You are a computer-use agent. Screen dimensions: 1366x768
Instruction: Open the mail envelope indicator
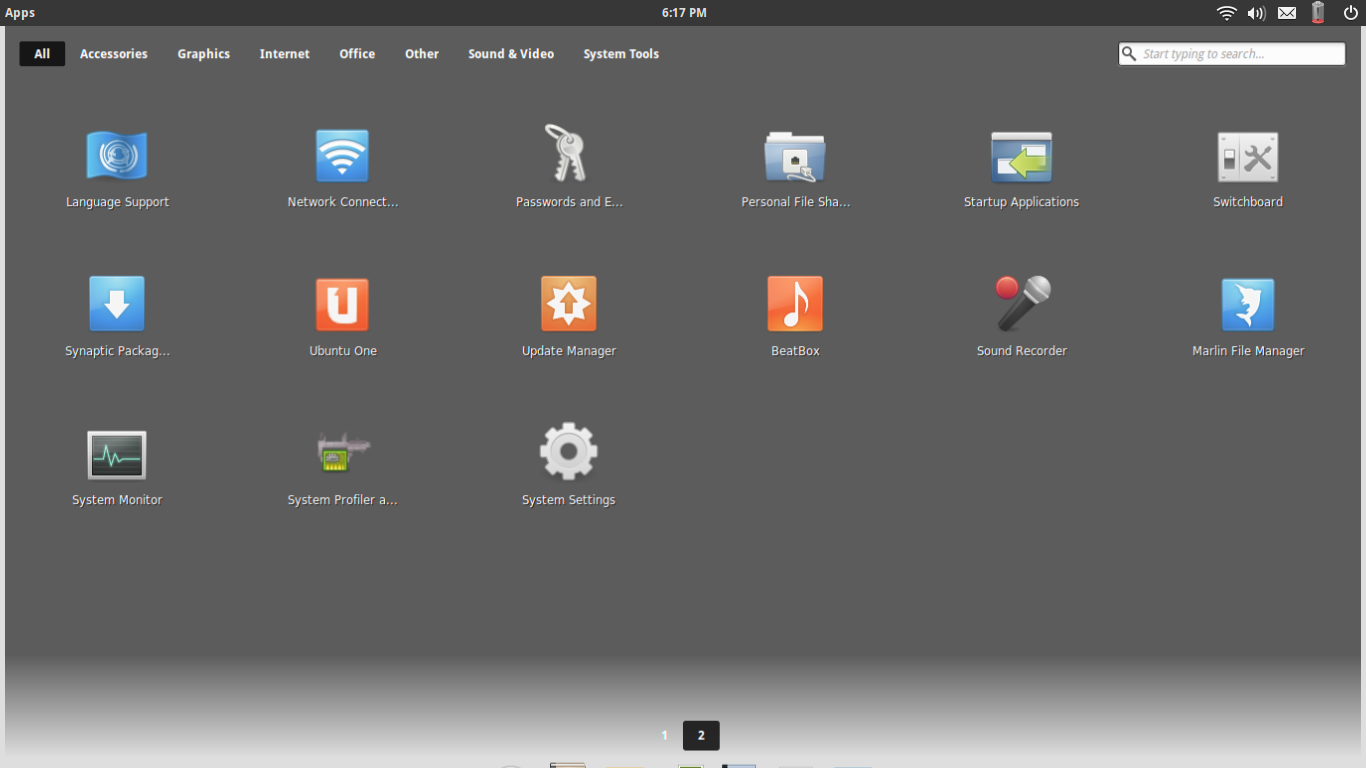(1287, 13)
